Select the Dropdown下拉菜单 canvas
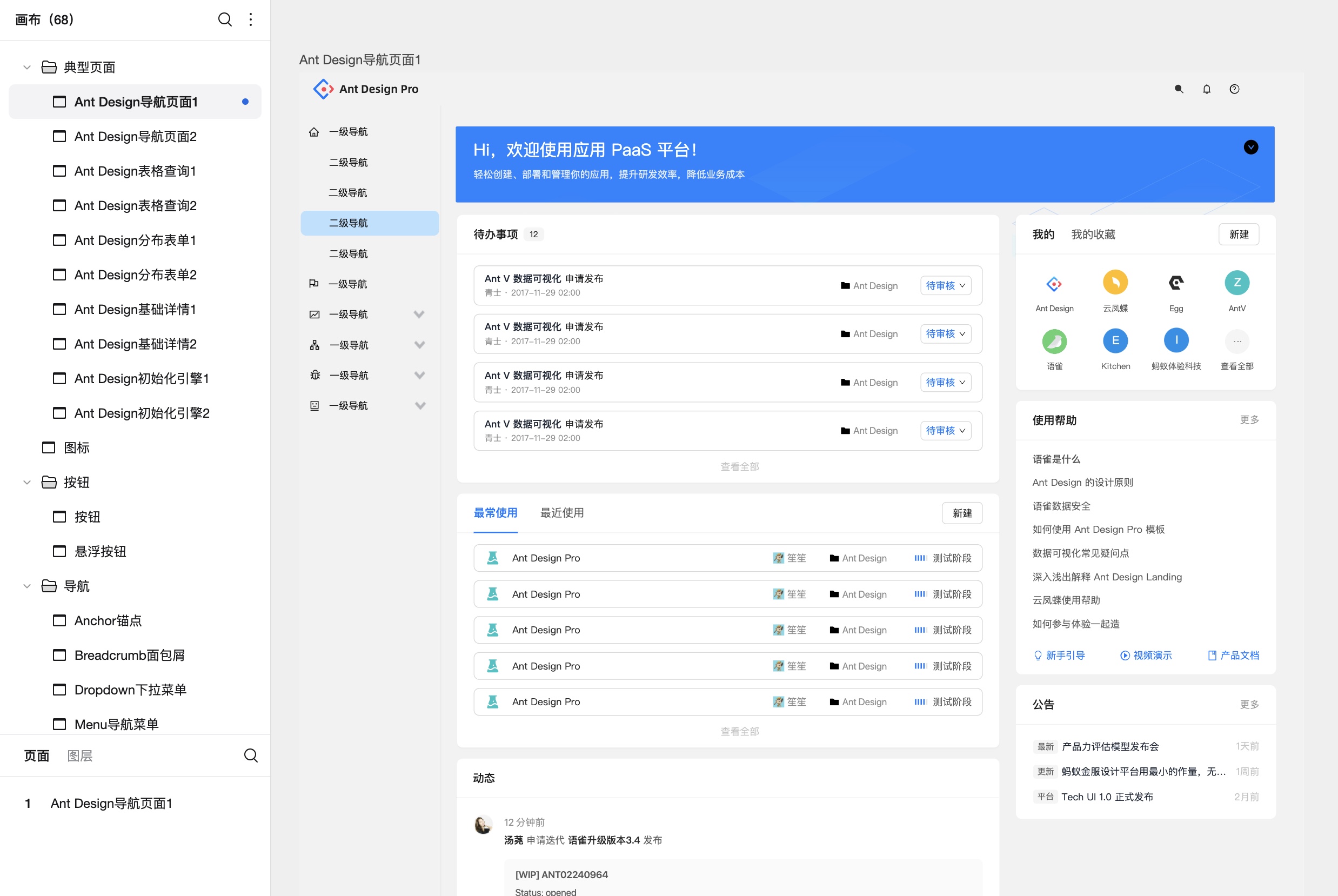The width and height of the screenshot is (1338, 896). (135, 690)
